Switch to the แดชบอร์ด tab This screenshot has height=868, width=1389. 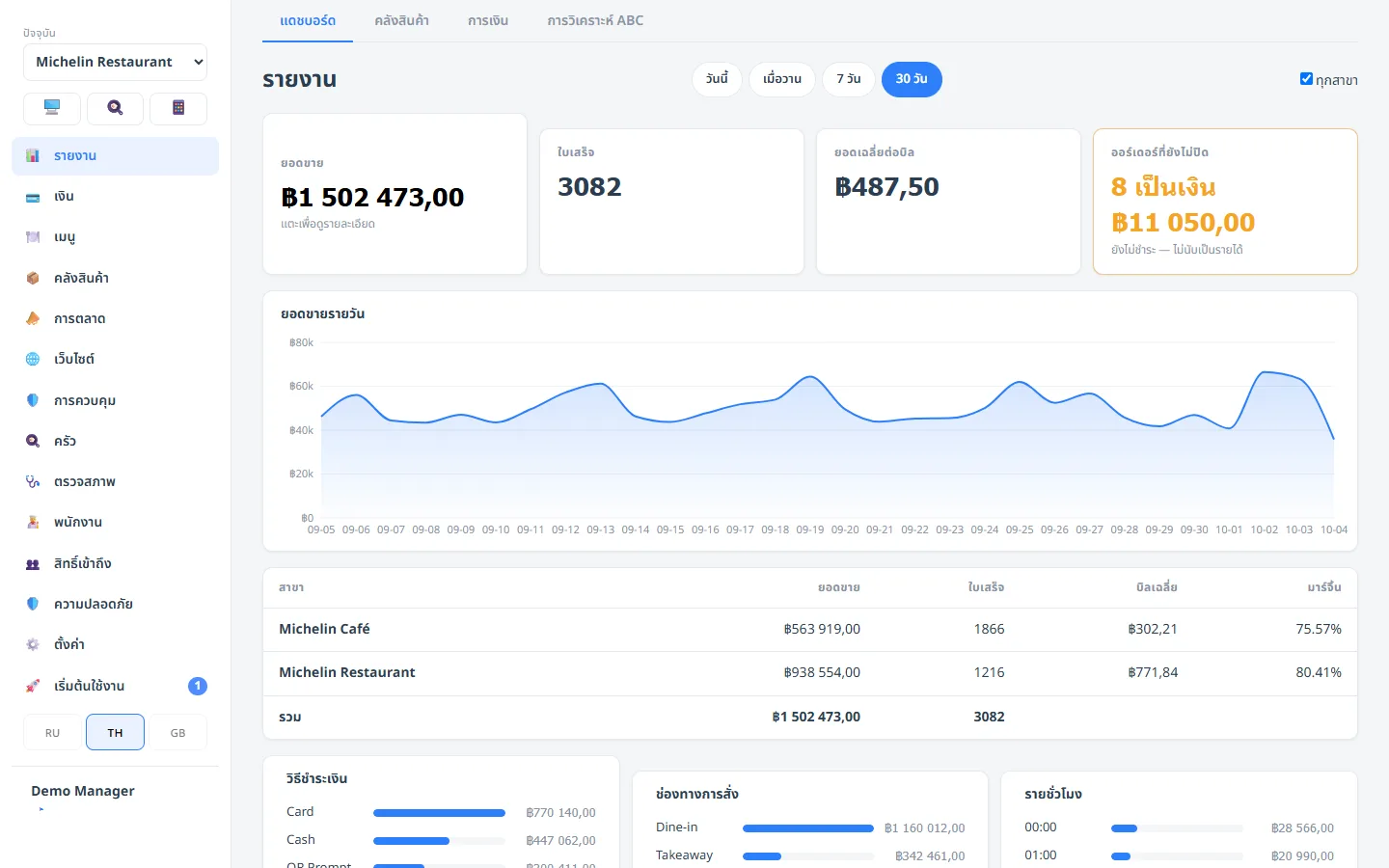[x=308, y=20]
